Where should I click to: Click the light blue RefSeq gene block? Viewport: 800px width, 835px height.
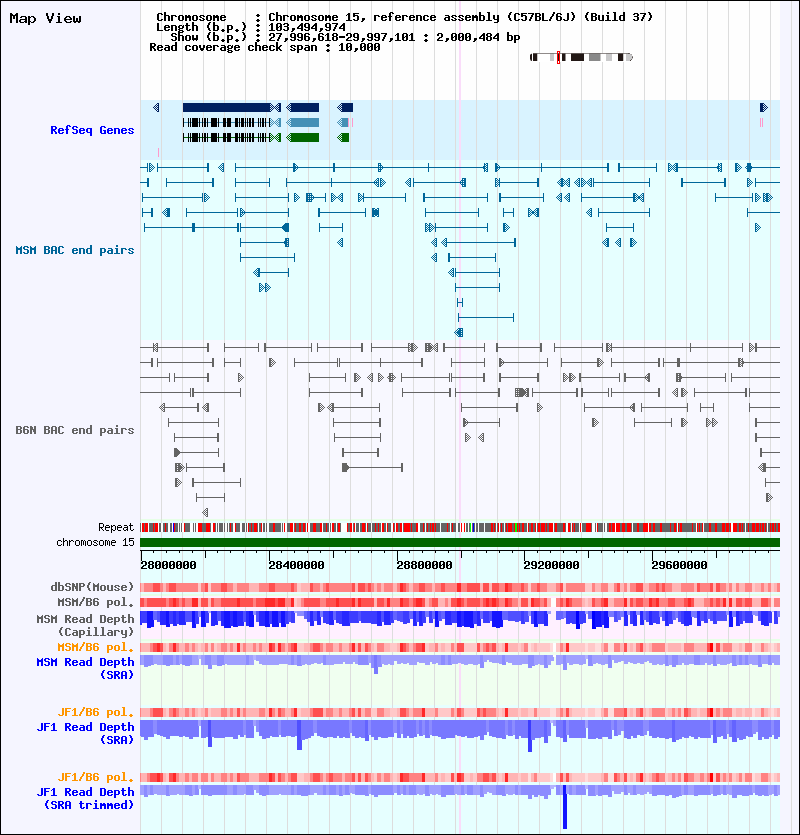tap(303, 122)
